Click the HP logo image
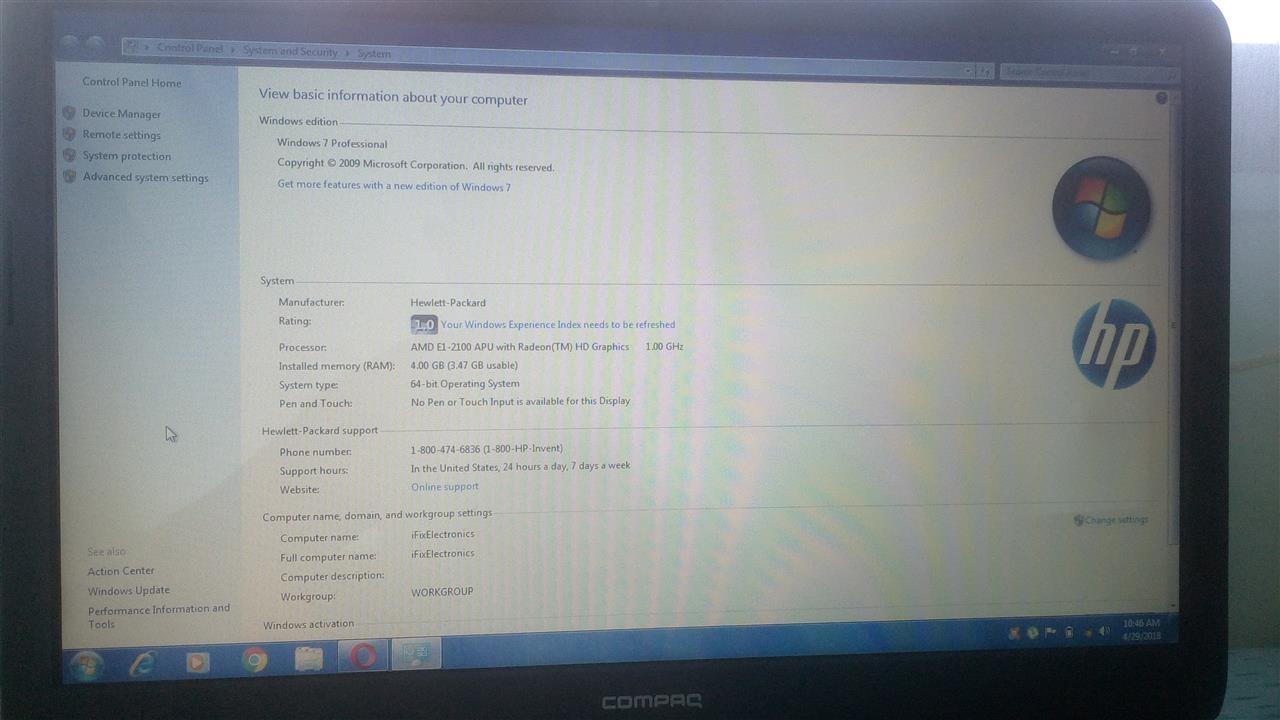Image resolution: width=1280 pixels, height=720 pixels. click(x=1114, y=344)
